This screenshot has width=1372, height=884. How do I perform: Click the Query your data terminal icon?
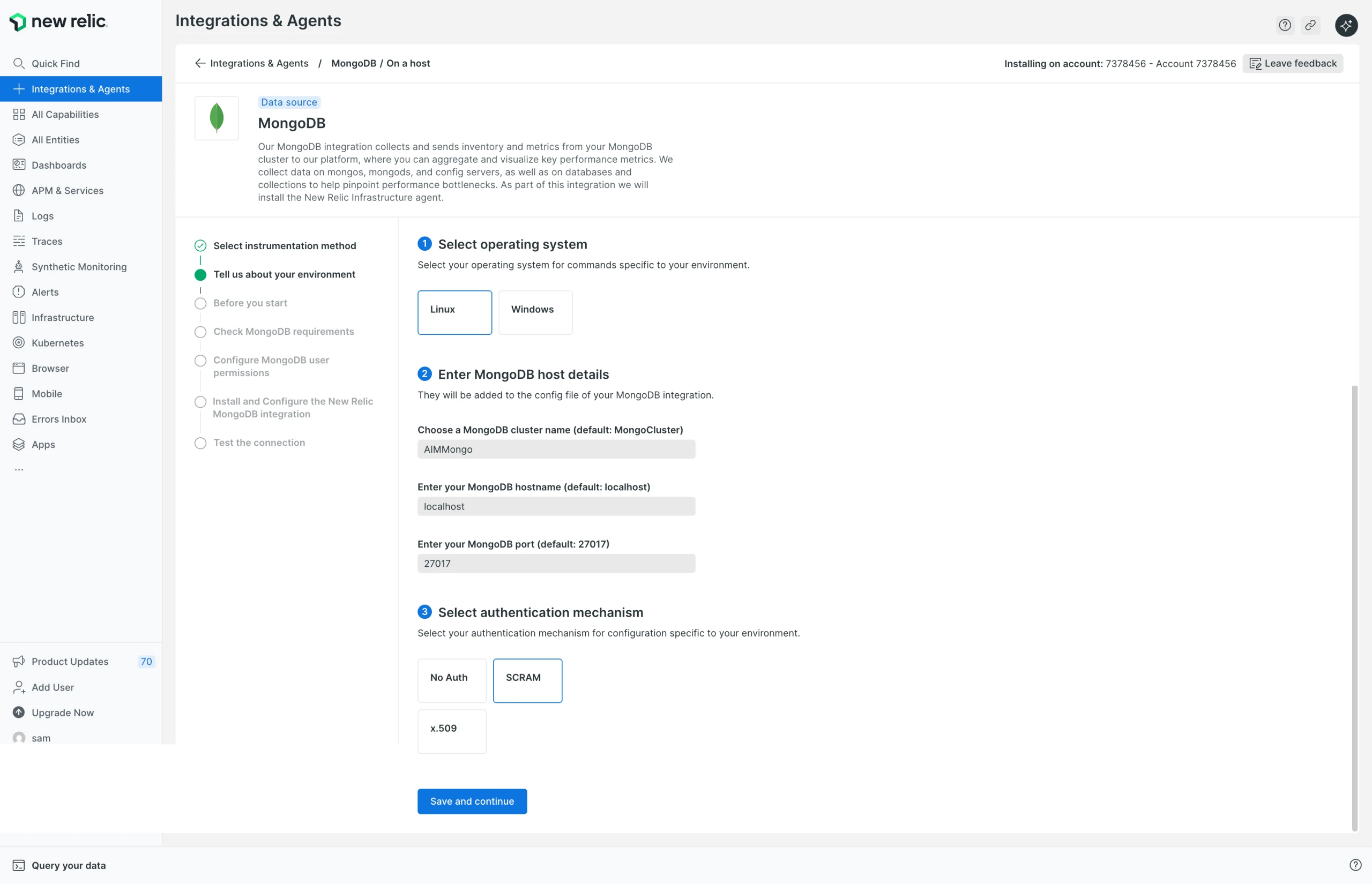(19, 865)
